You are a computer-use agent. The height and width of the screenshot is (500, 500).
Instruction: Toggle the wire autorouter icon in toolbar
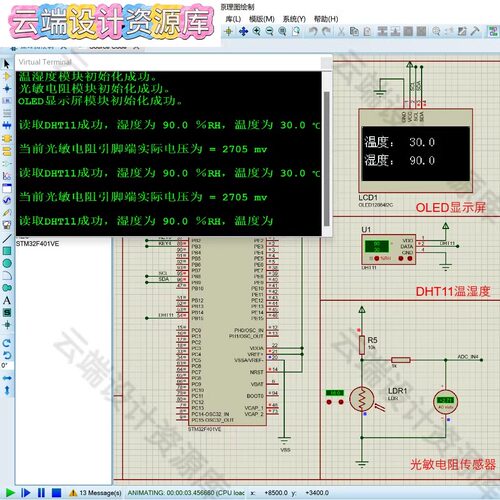pyautogui.click(x=493, y=31)
